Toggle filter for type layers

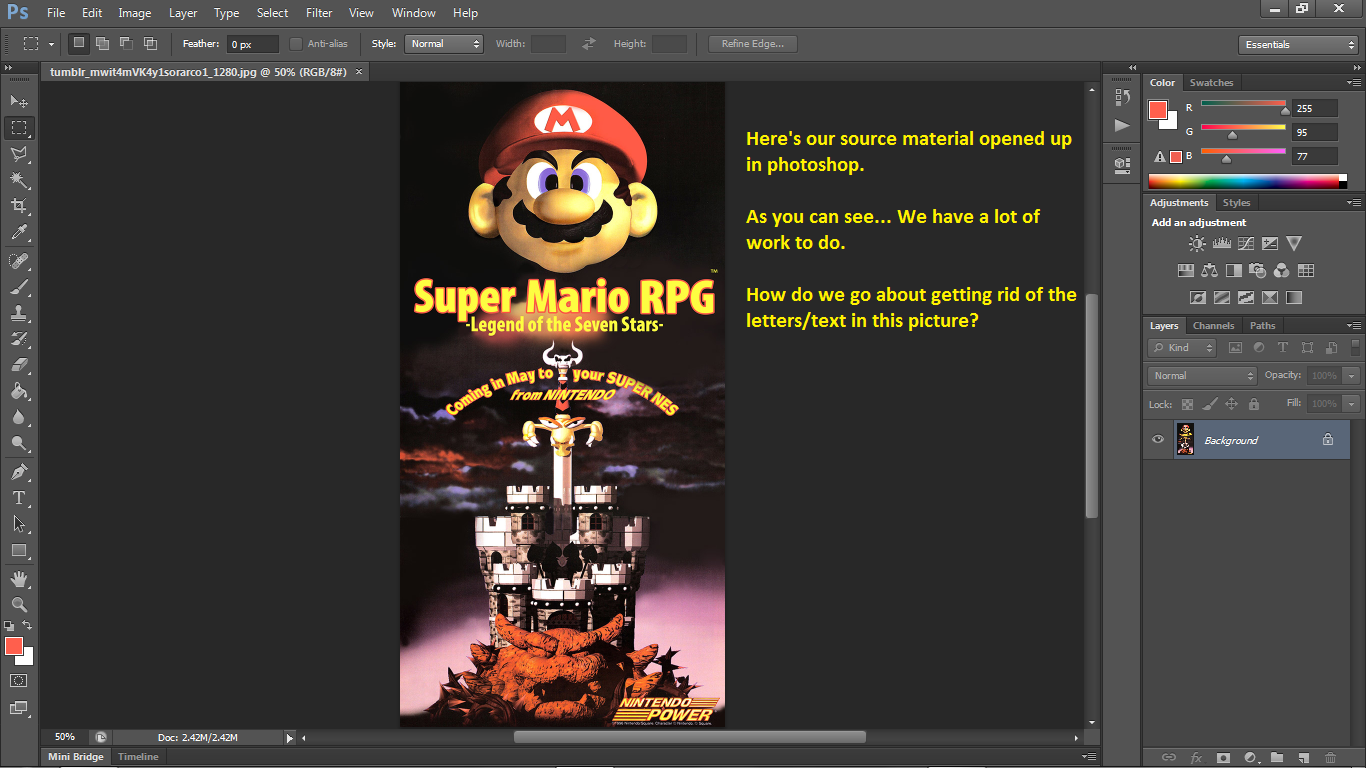tap(1283, 348)
